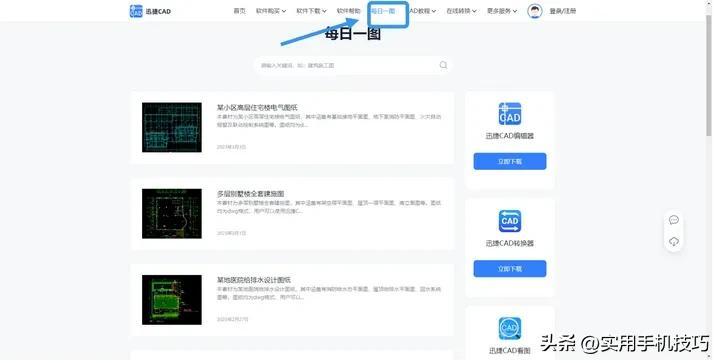This screenshot has height=363, width=720.
Task: Open the 登录/注册 link
Action: pyautogui.click(x=562, y=11)
